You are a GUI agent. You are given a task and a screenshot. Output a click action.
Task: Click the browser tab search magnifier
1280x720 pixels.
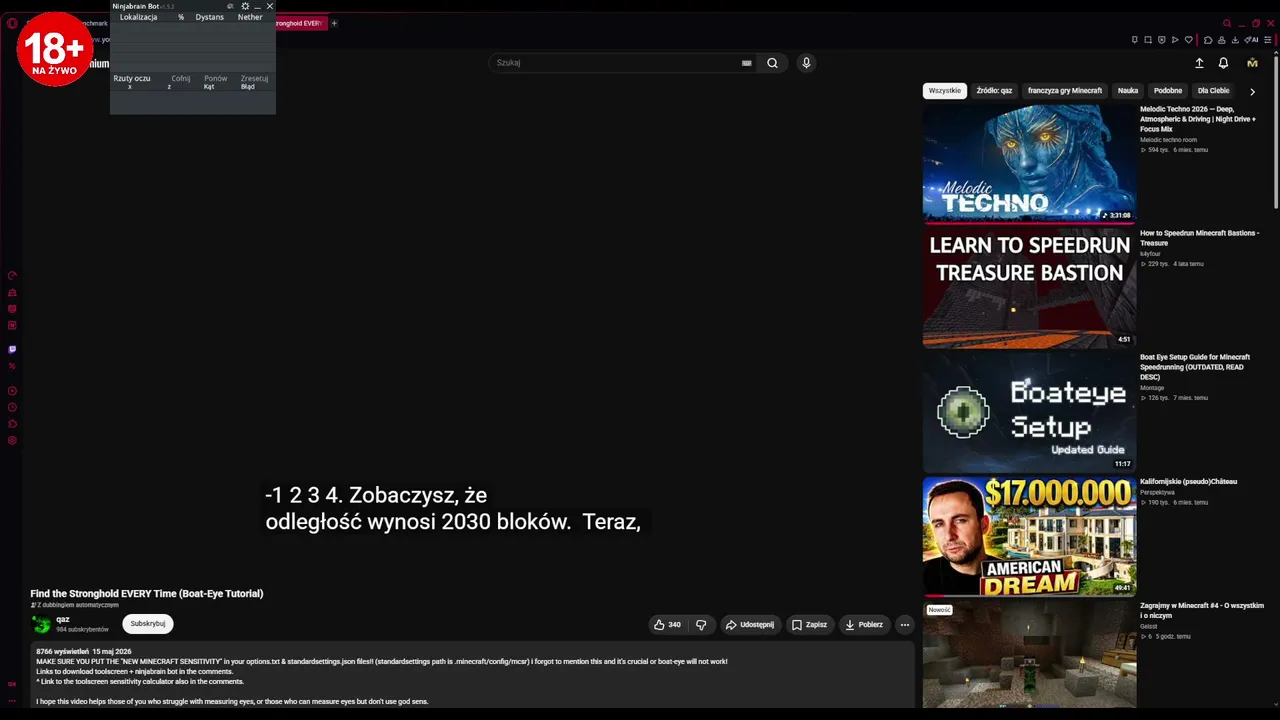pos(1227,23)
